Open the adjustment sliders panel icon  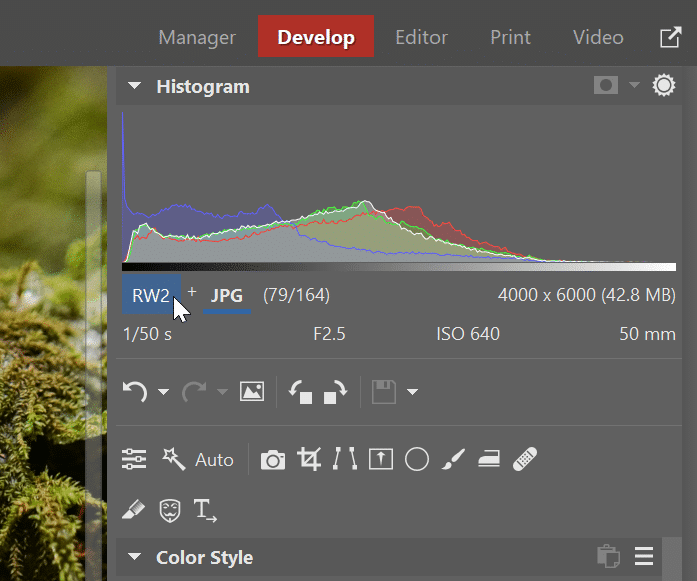pyautogui.click(x=134, y=459)
